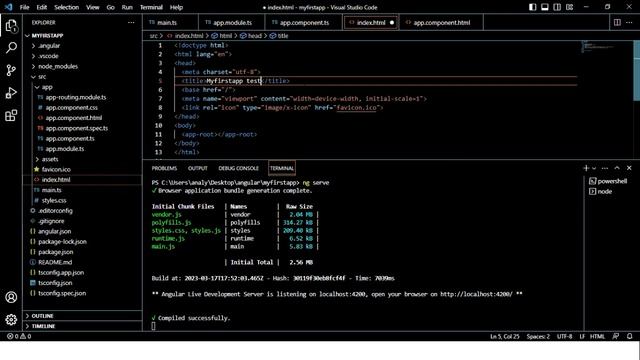The width and height of the screenshot is (640, 360).
Task: Click the VS Code logo icon
Action: pyautogui.click(x=8, y=7)
